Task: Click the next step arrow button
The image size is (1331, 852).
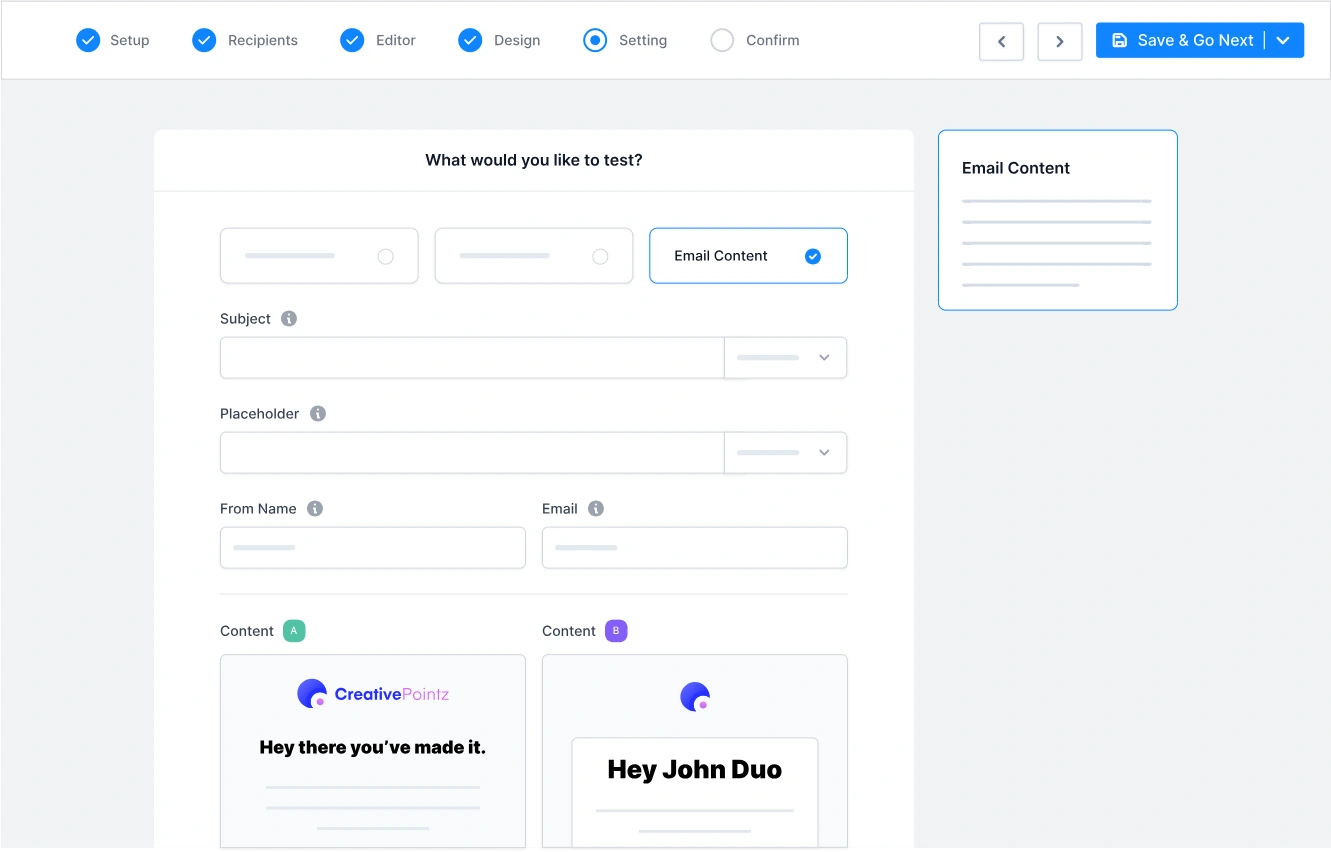Action: [1060, 41]
